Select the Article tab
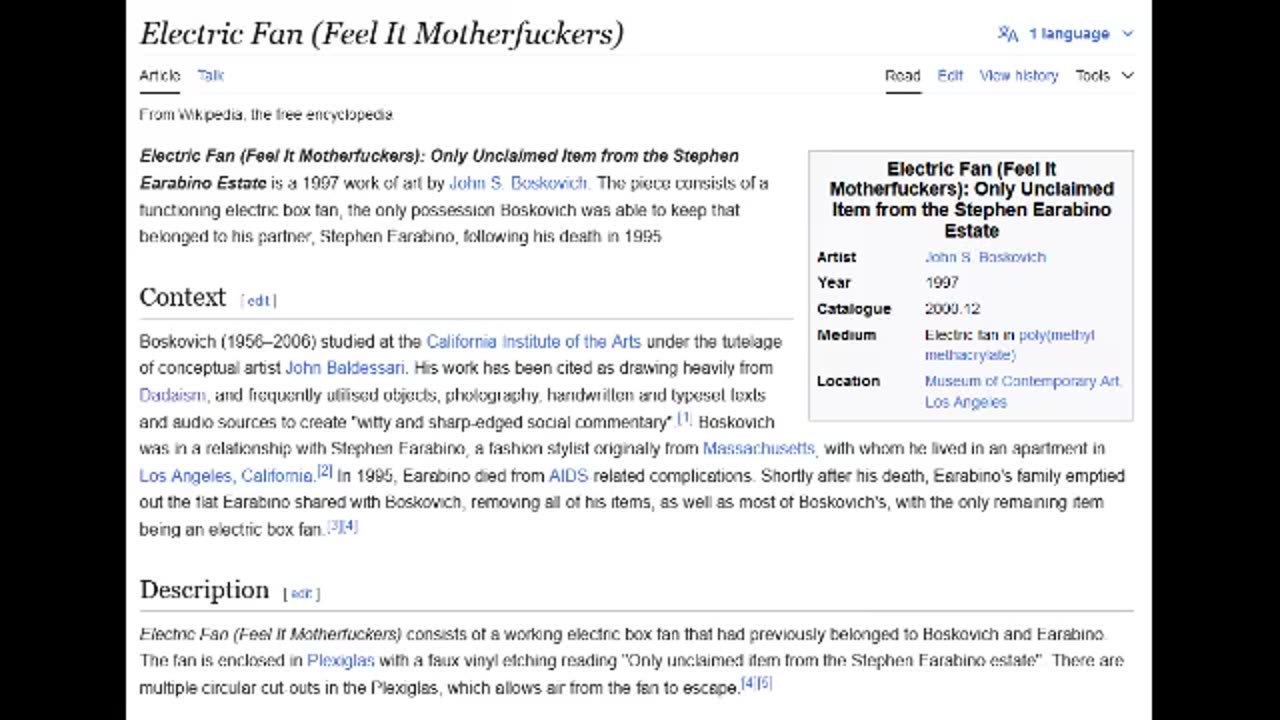Image resolution: width=1280 pixels, height=720 pixels. [160, 76]
